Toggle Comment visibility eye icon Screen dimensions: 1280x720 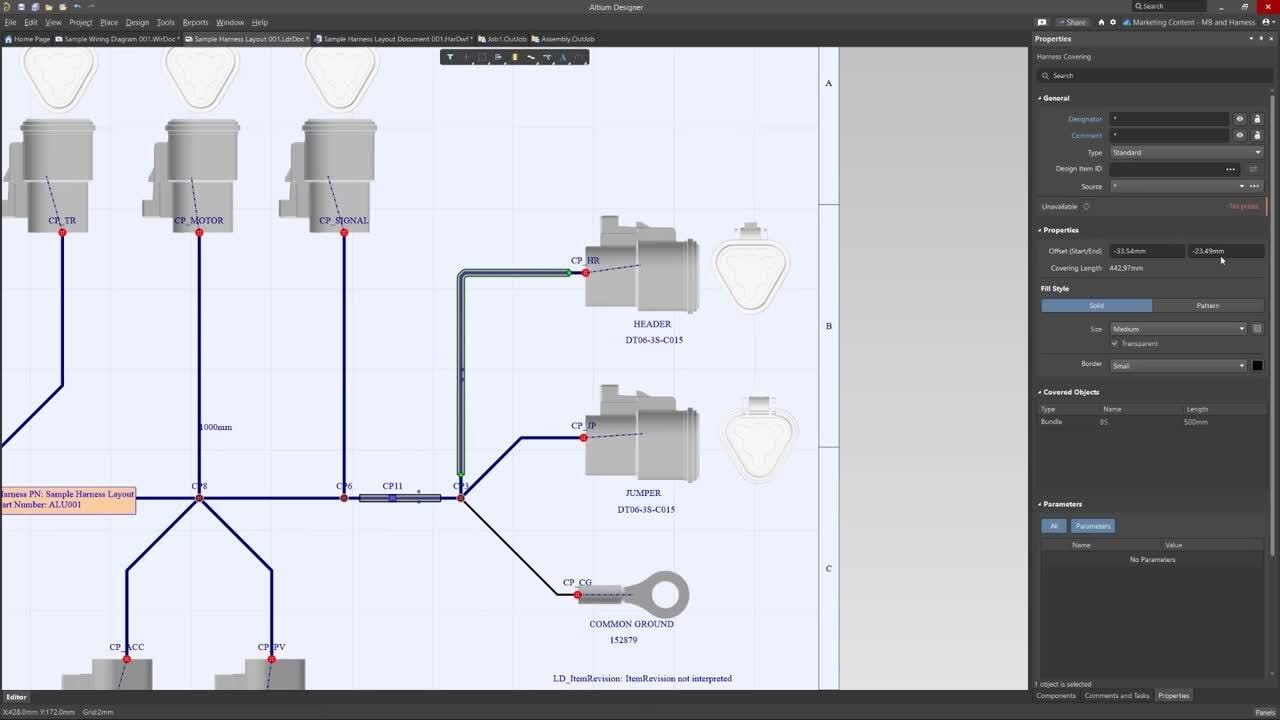pos(1239,136)
